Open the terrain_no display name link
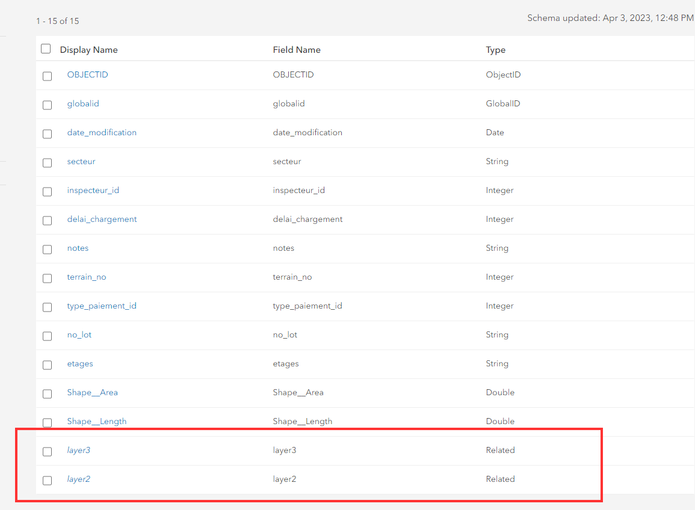 86,277
